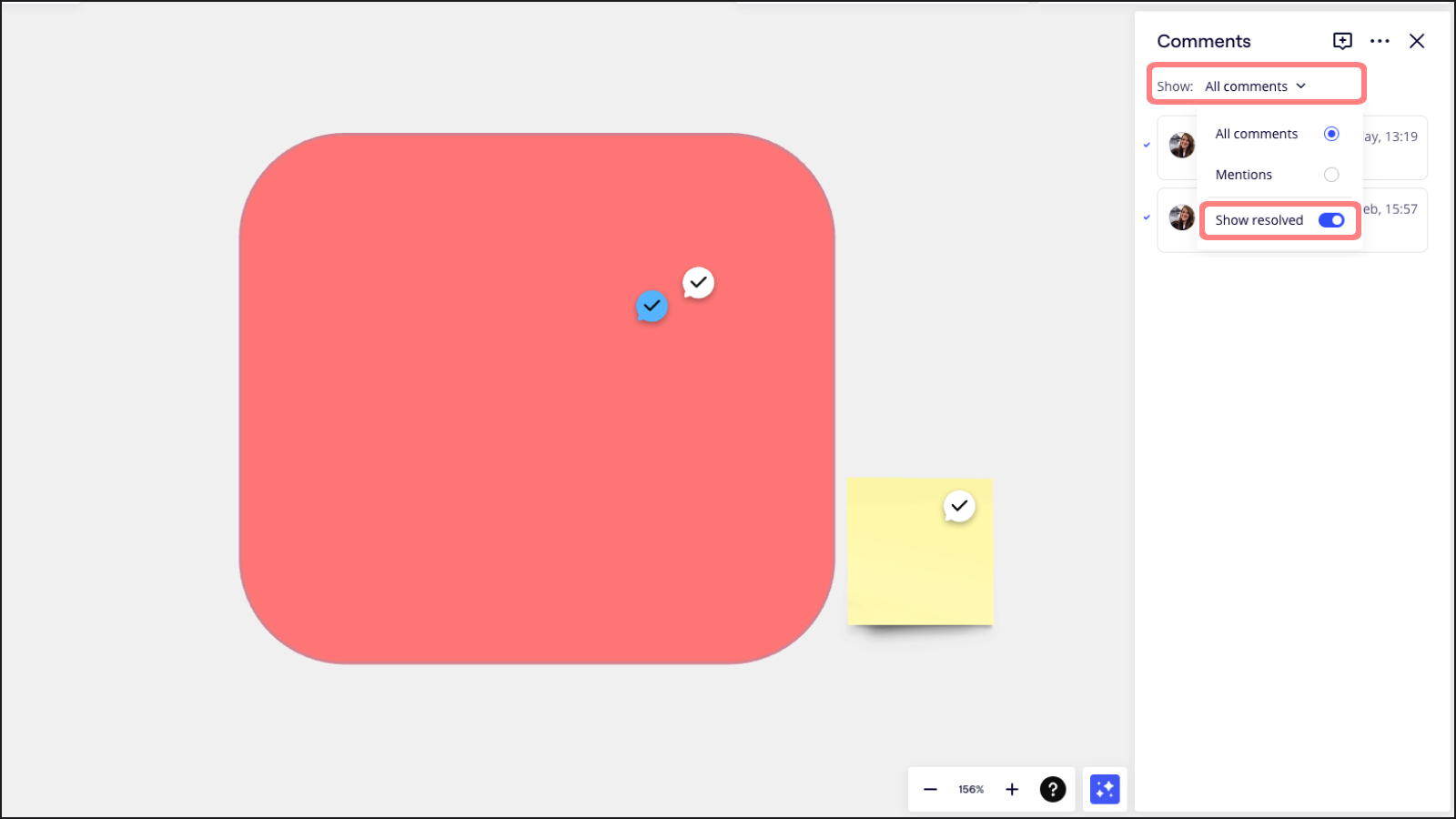Click the comment pin on the yellow sticky note

coord(959,506)
